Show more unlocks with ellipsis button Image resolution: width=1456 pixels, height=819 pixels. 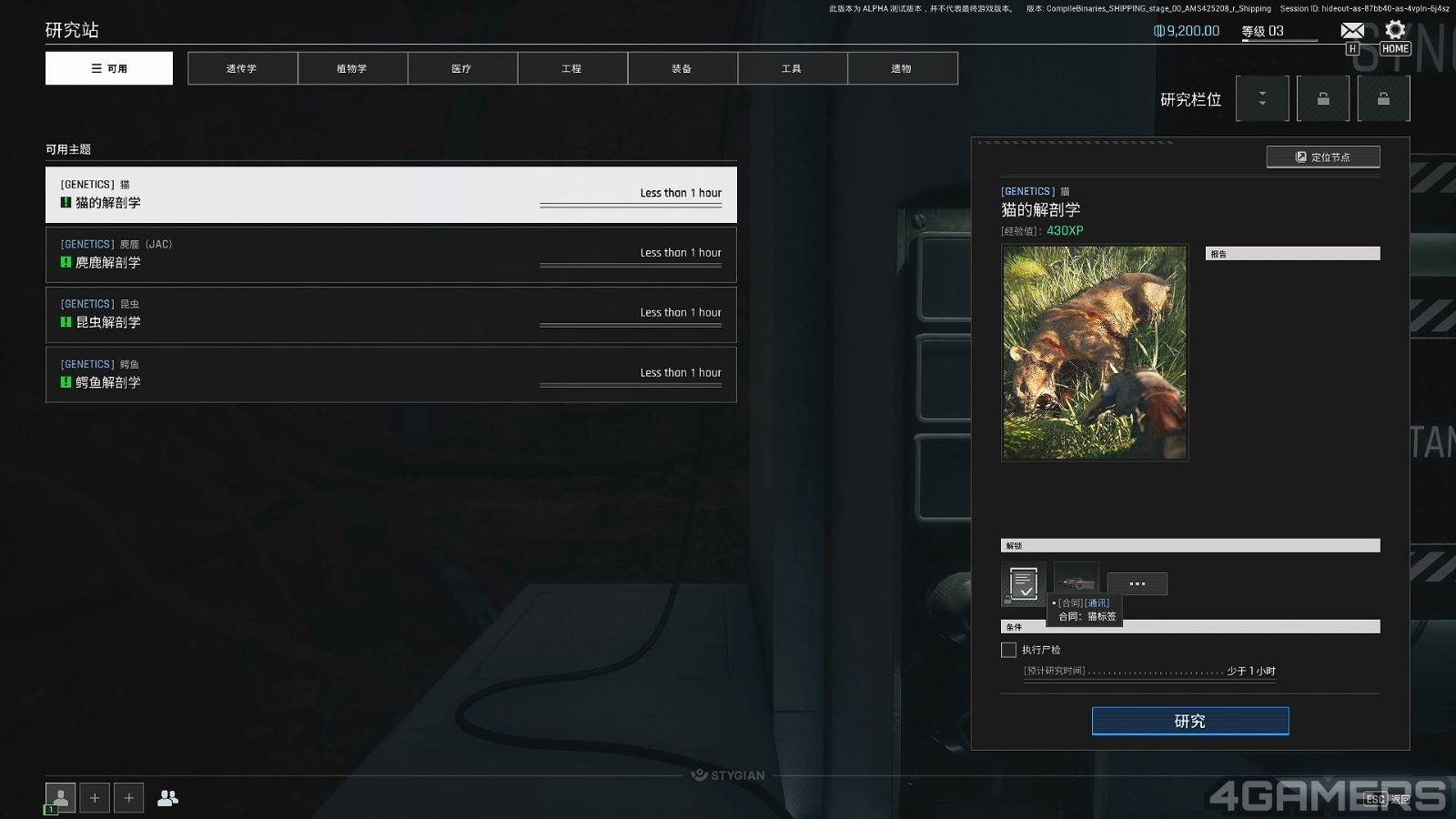coord(1137,583)
